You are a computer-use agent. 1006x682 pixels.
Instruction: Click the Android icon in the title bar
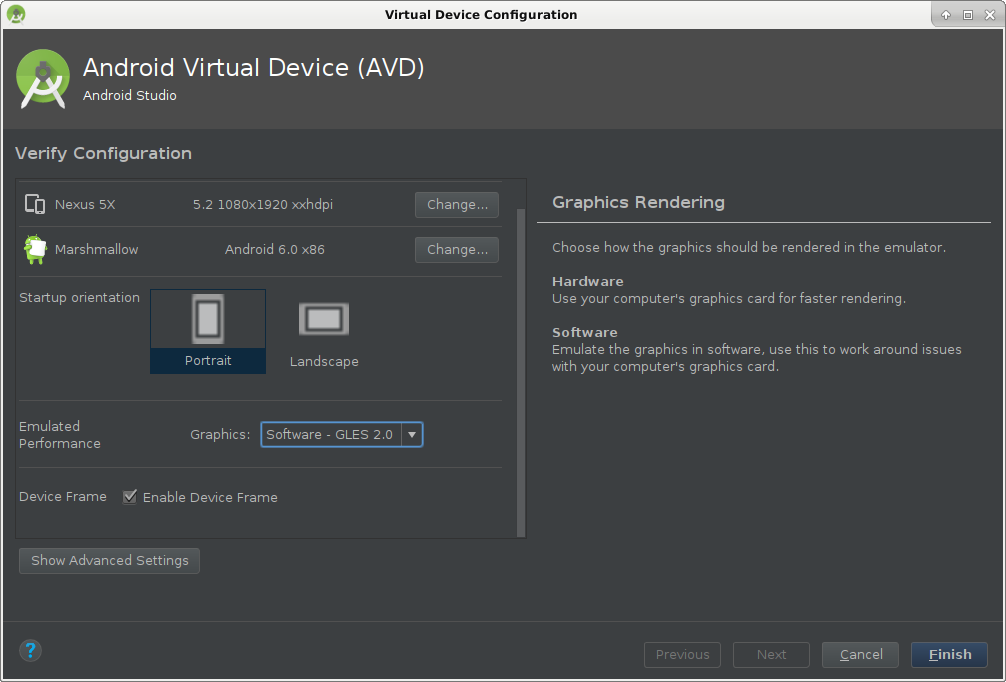pyautogui.click(x=16, y=14)
